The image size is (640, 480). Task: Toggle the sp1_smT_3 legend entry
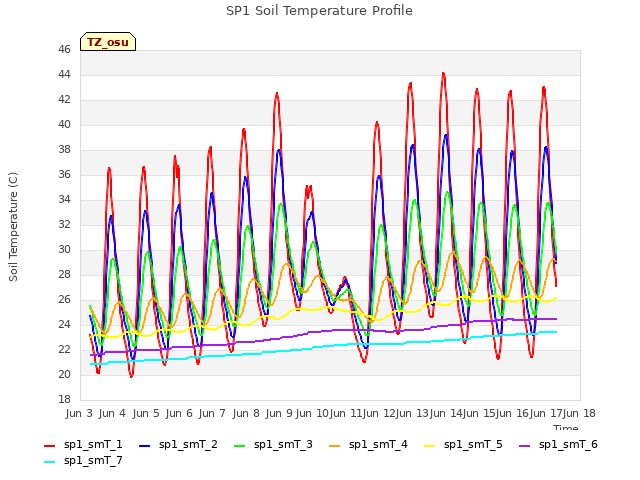273,444
